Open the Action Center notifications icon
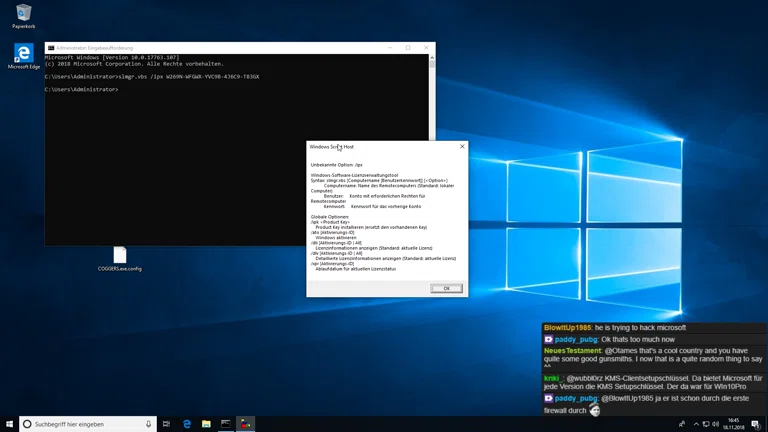Viewport: 768px width, 432px height. tap(755, 424)
